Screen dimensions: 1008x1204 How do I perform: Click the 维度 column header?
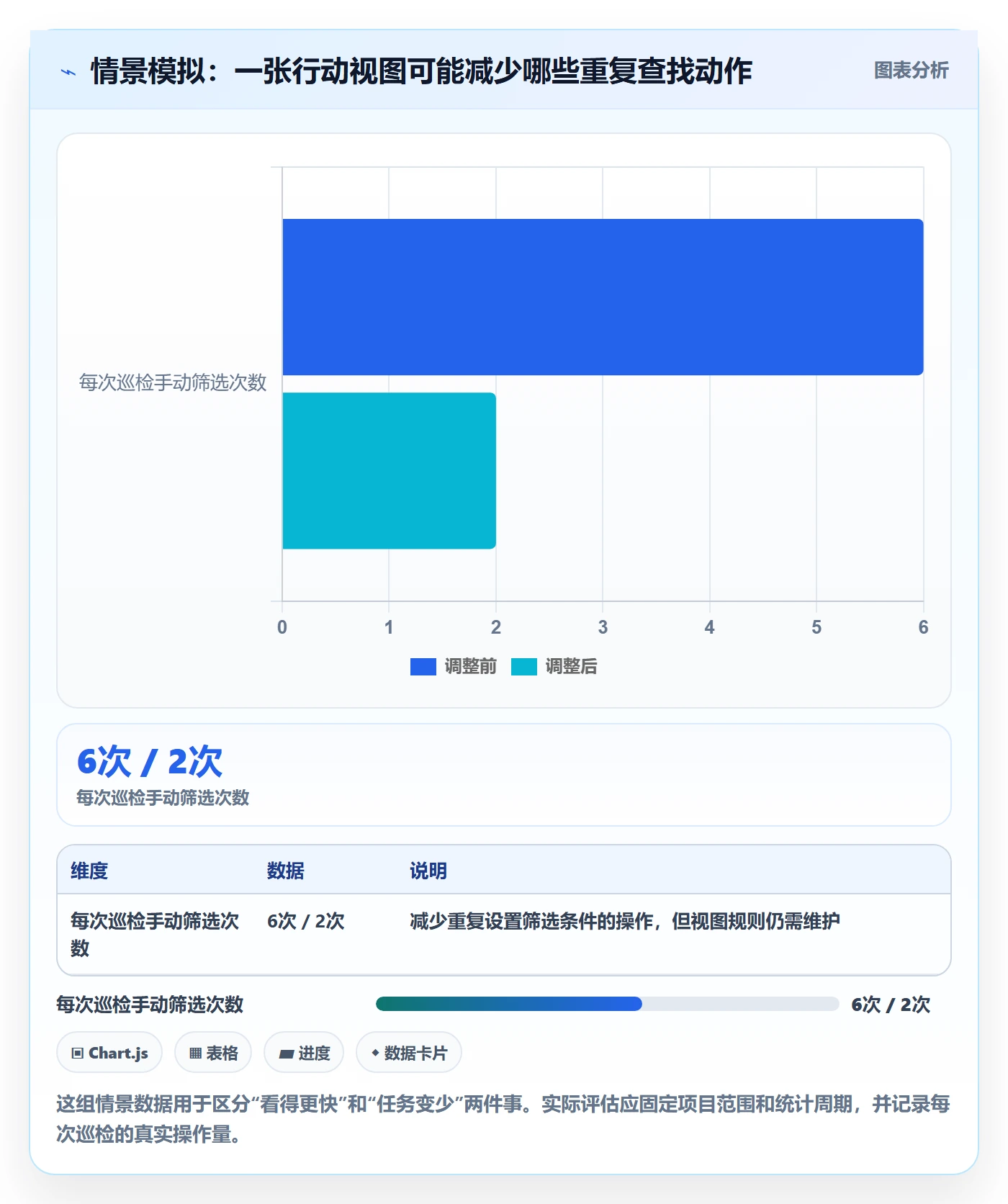(x=89, y=871)
